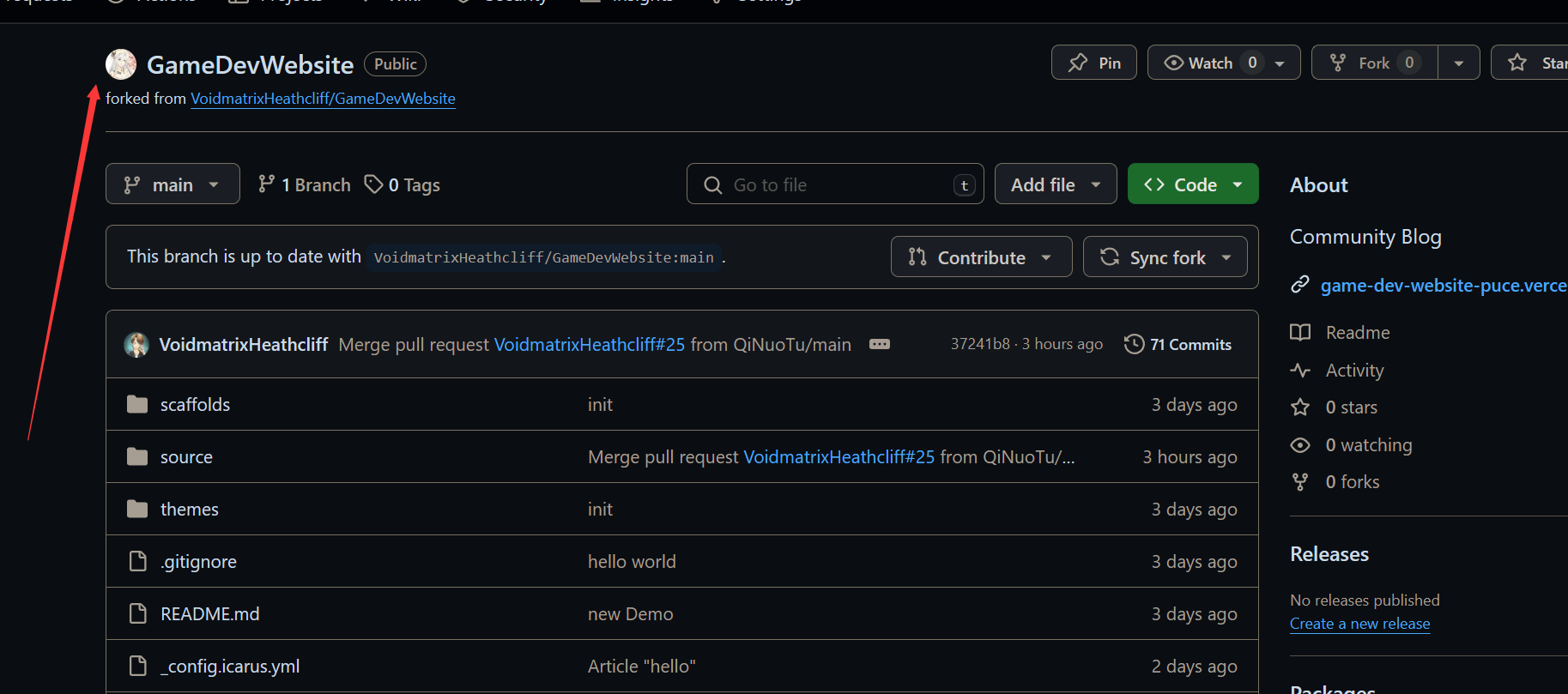Open the main branch selector dropdown
This screenshot has width=1568, height=694.
point(173,184)
